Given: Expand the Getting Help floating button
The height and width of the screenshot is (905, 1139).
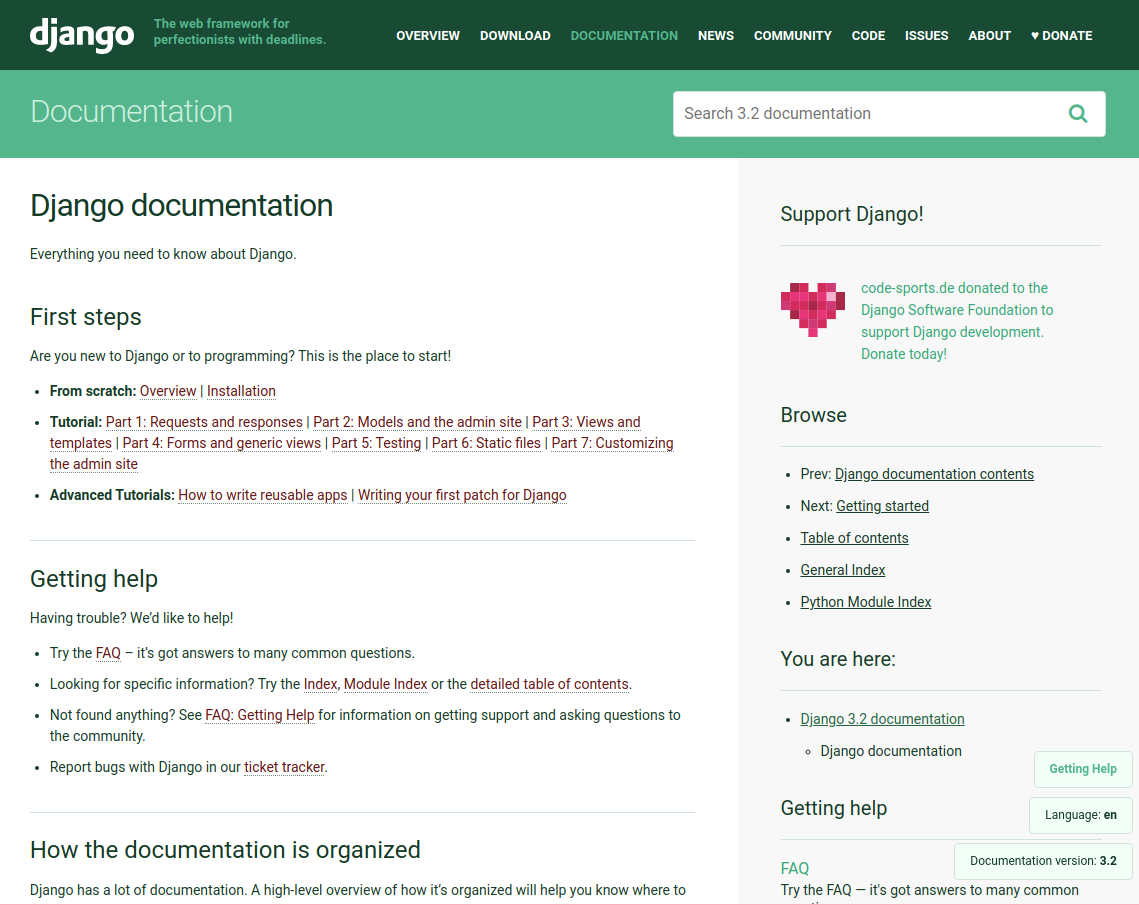Looking at the screenshot, I should pyautogui.click(x=1082, y=769).
